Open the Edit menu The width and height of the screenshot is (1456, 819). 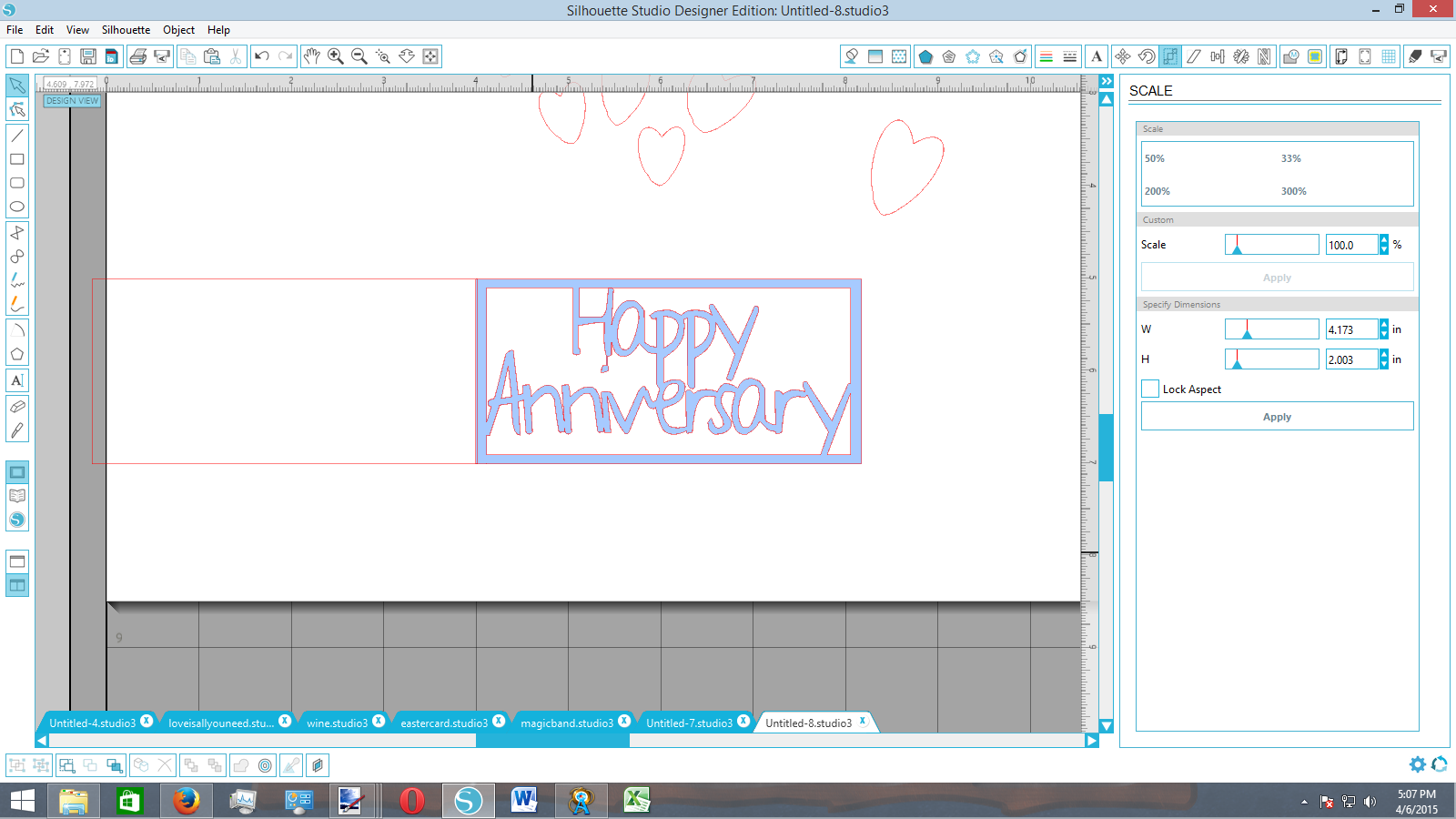click(45, 30)
